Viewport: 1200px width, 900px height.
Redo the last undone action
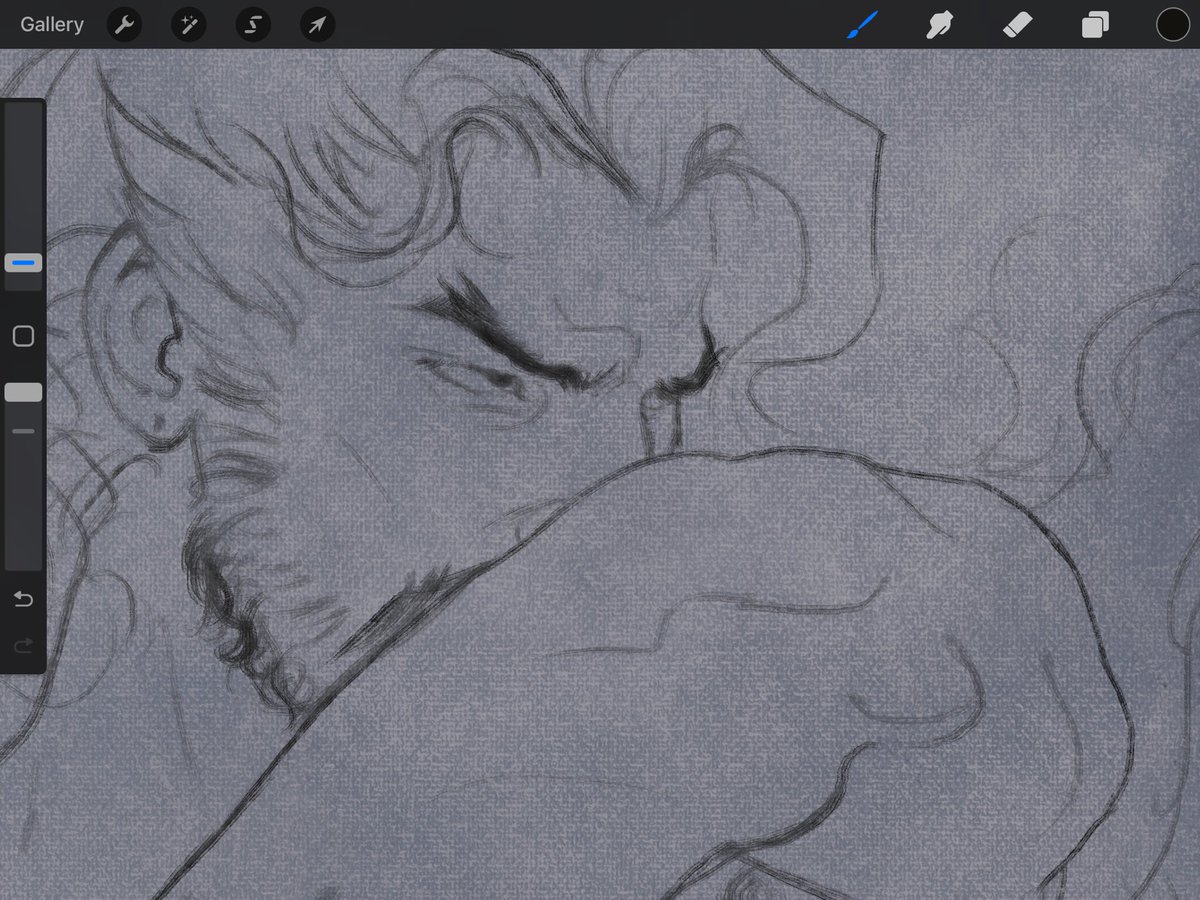(x=23, y=647)
